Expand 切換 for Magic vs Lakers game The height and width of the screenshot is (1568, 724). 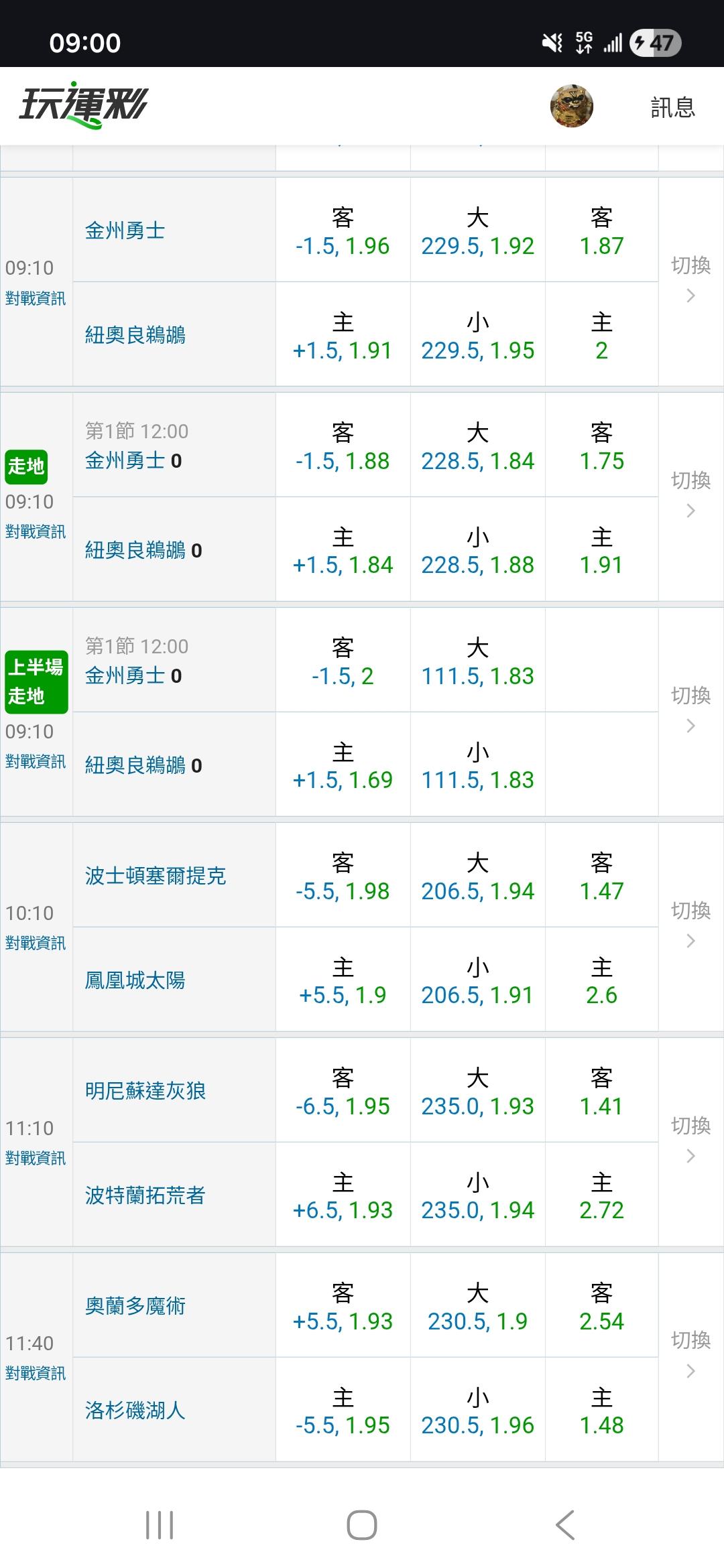[690, 1355]
